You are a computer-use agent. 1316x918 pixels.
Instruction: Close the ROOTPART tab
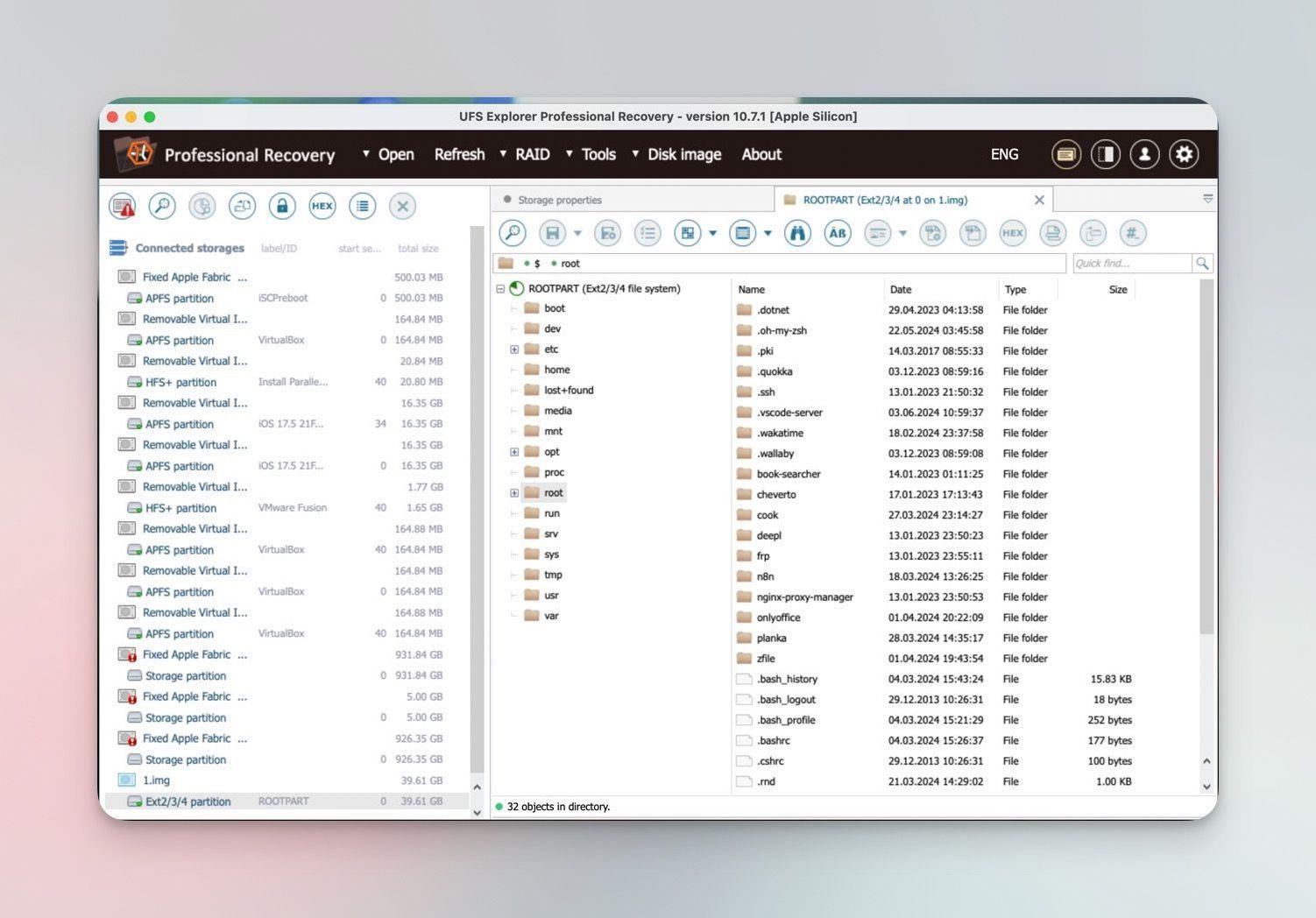coord(1039,200)
